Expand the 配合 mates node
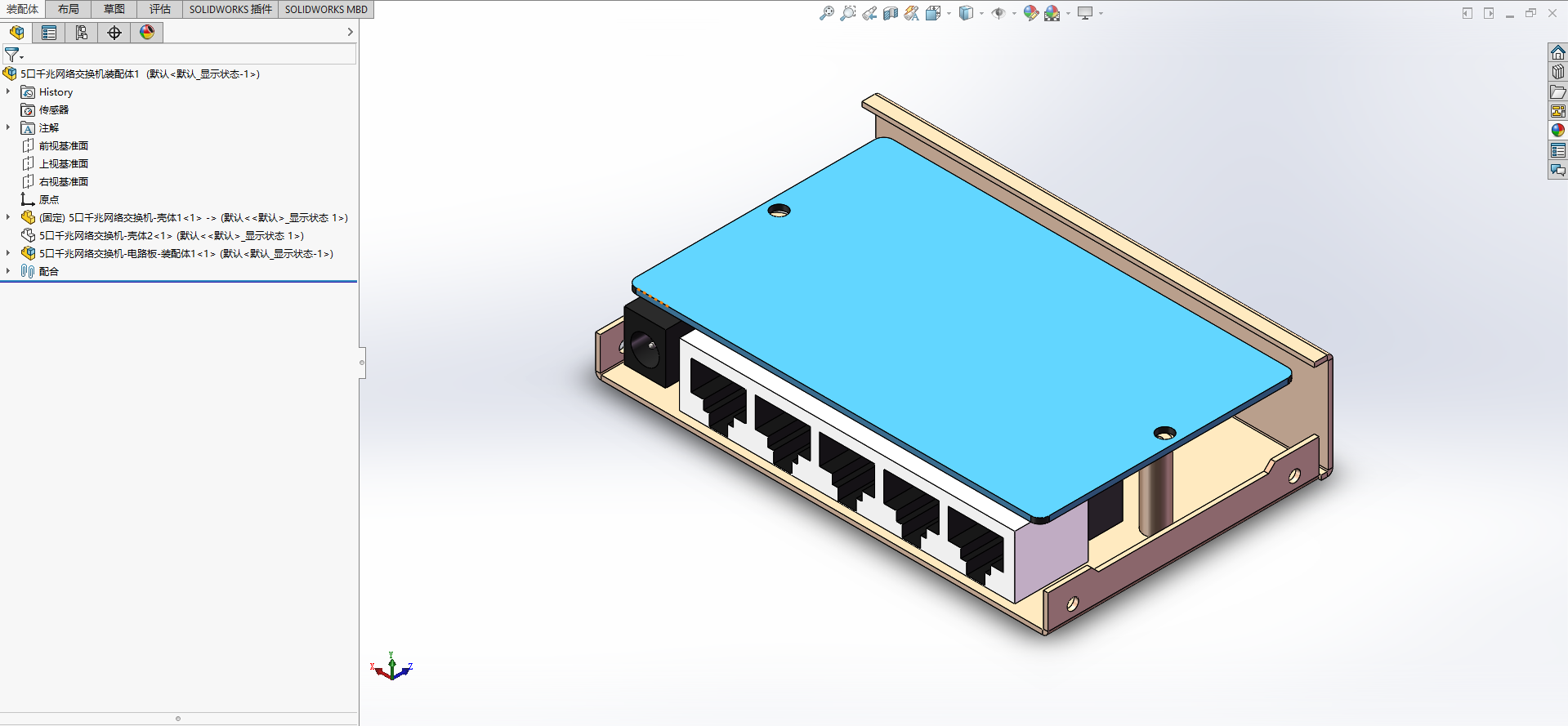Viewport: 1568px width, 726px height. point(8,271)
